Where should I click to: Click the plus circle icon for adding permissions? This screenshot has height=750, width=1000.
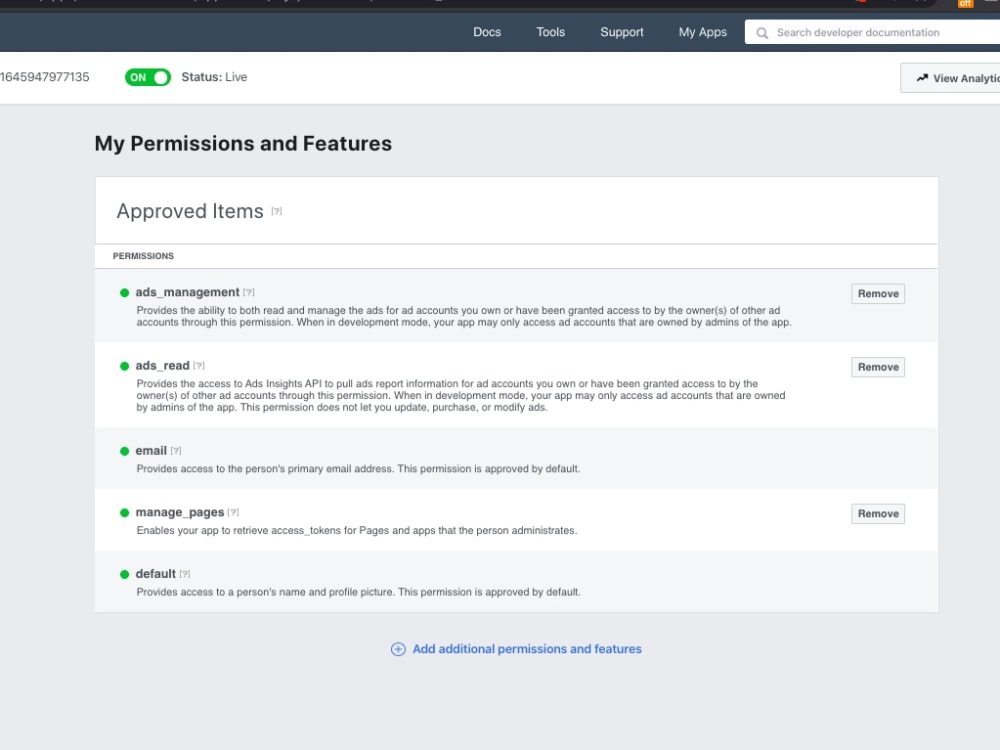pos(398,649)
